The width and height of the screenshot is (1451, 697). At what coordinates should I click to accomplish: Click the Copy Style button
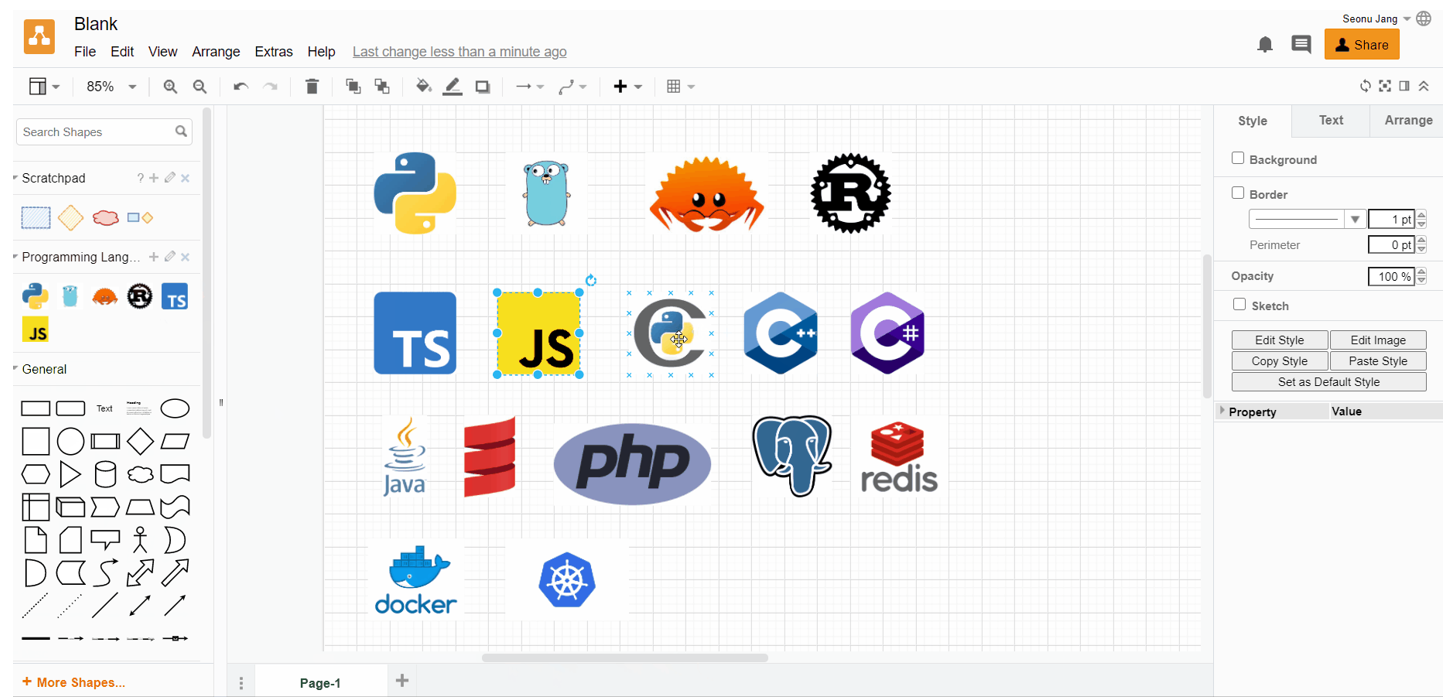[1279, 361]
